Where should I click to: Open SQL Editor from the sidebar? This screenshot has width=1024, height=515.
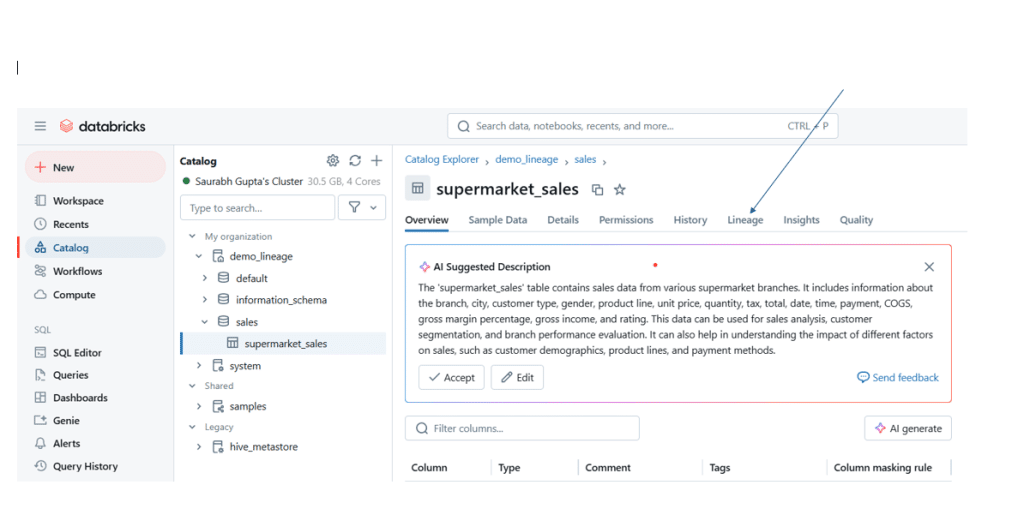(77, 353)
